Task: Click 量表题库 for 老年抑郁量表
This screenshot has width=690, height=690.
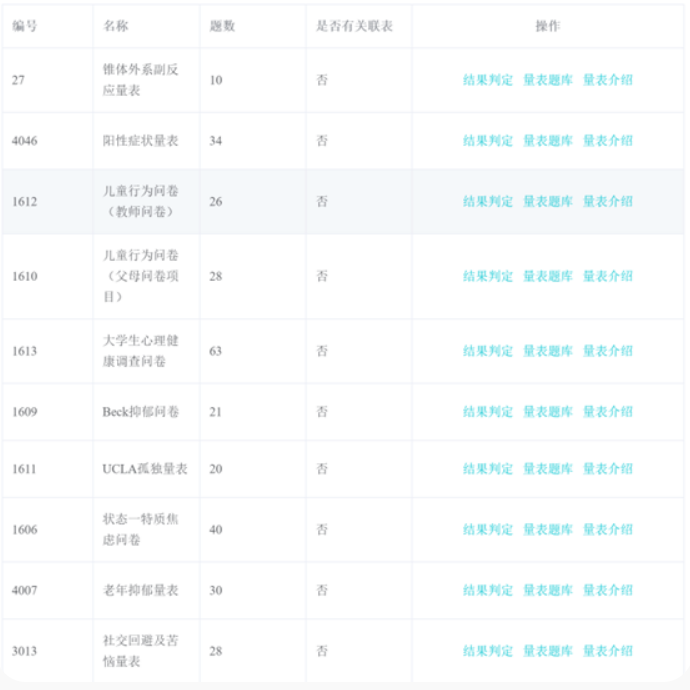Action: (x=547, y=591)
